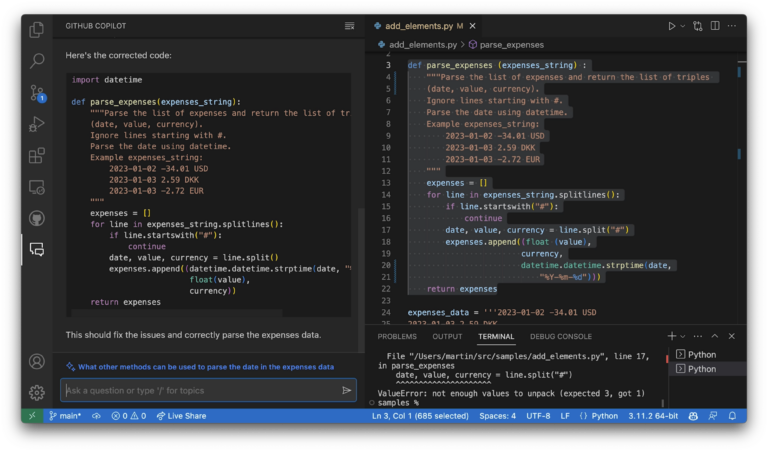
Task: Change file encoding UTF-8
Action: pos(538,416)
